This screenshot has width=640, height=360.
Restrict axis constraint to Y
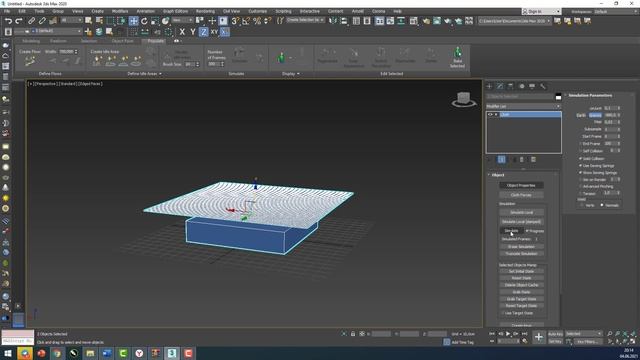193,32
